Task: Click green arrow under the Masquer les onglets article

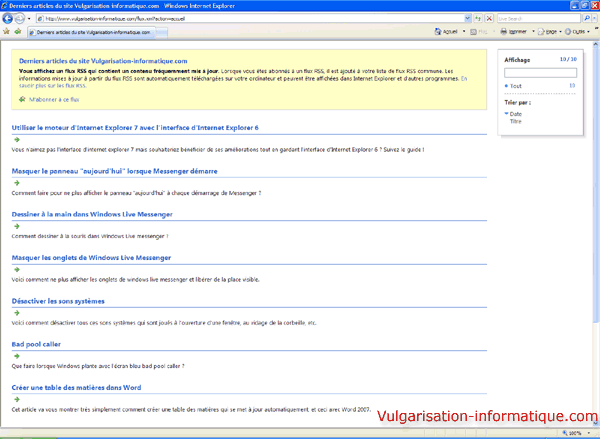Action: (x=16, y=269)
